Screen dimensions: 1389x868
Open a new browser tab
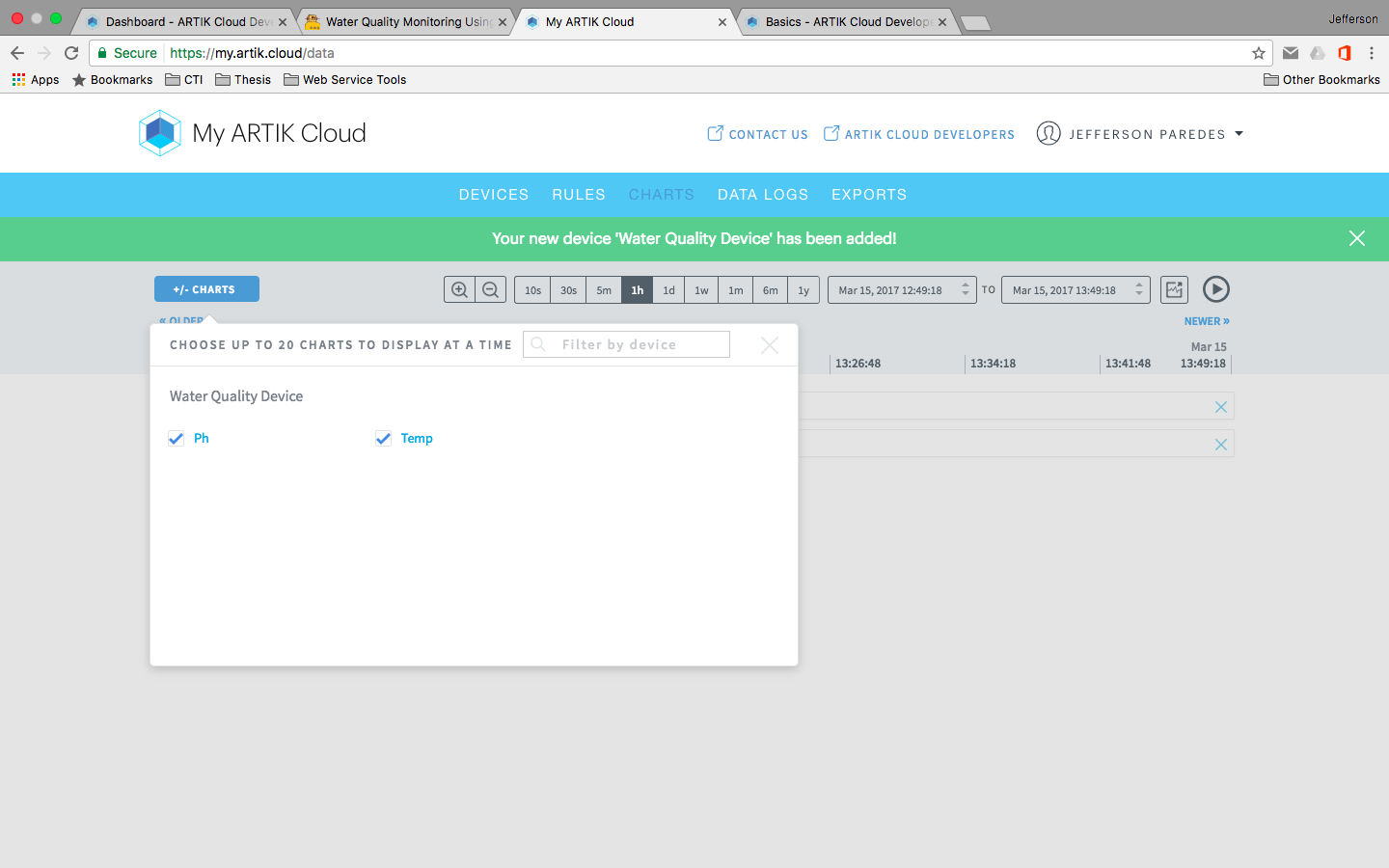click(975, 22)
